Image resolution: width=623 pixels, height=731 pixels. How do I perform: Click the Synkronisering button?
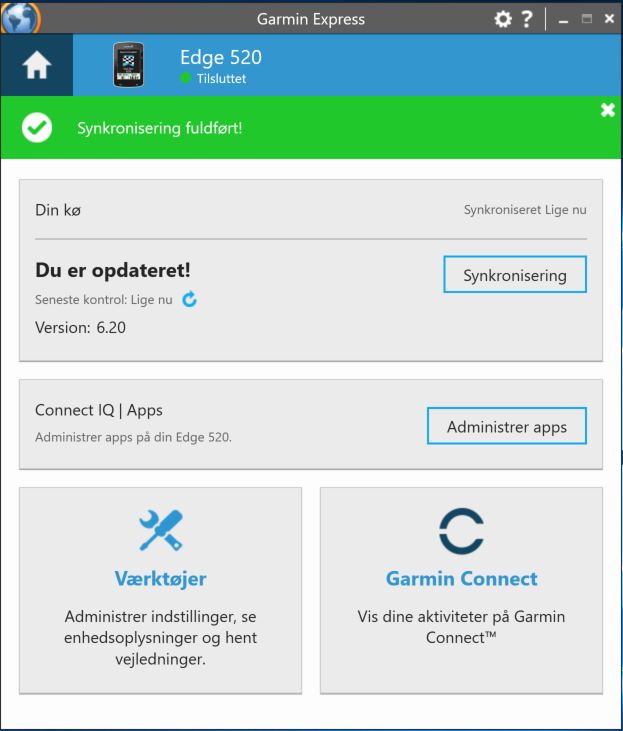[x=515, y=275]
